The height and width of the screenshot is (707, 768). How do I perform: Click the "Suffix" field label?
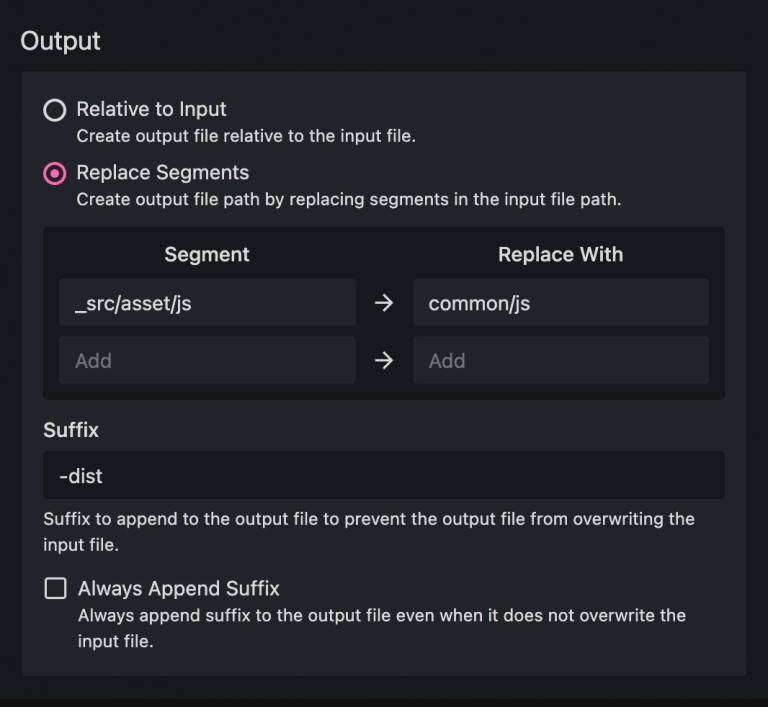[71, 430]
